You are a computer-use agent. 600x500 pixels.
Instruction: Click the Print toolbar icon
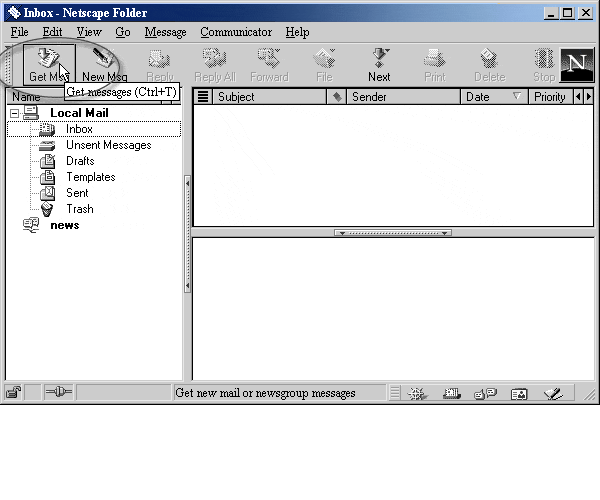click(x=435, y=65)
